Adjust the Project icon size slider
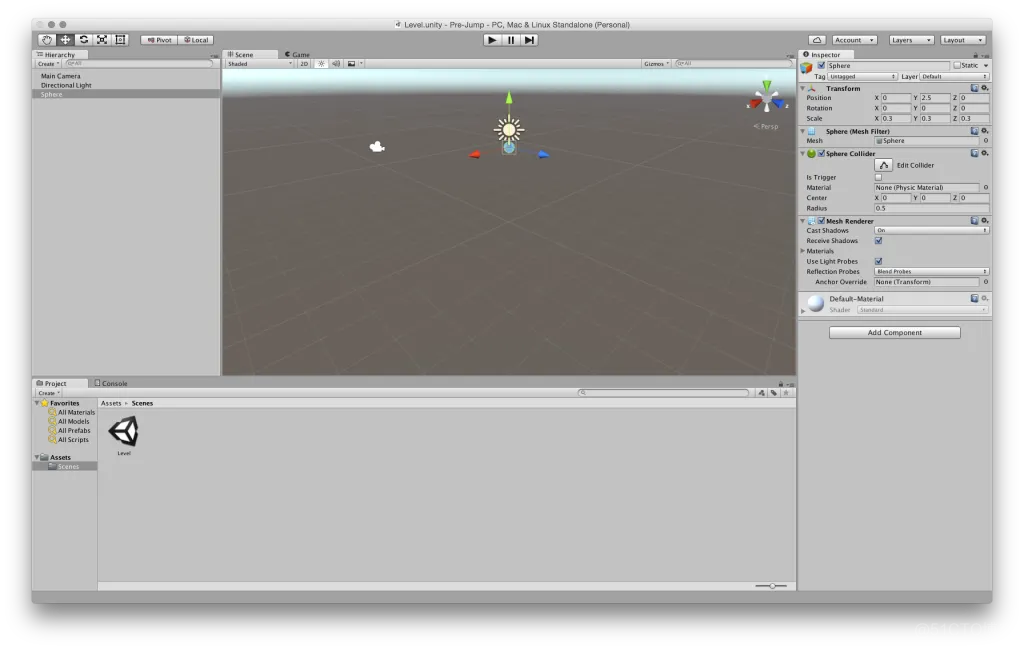1024x649 pixels. tap(771, 586)
